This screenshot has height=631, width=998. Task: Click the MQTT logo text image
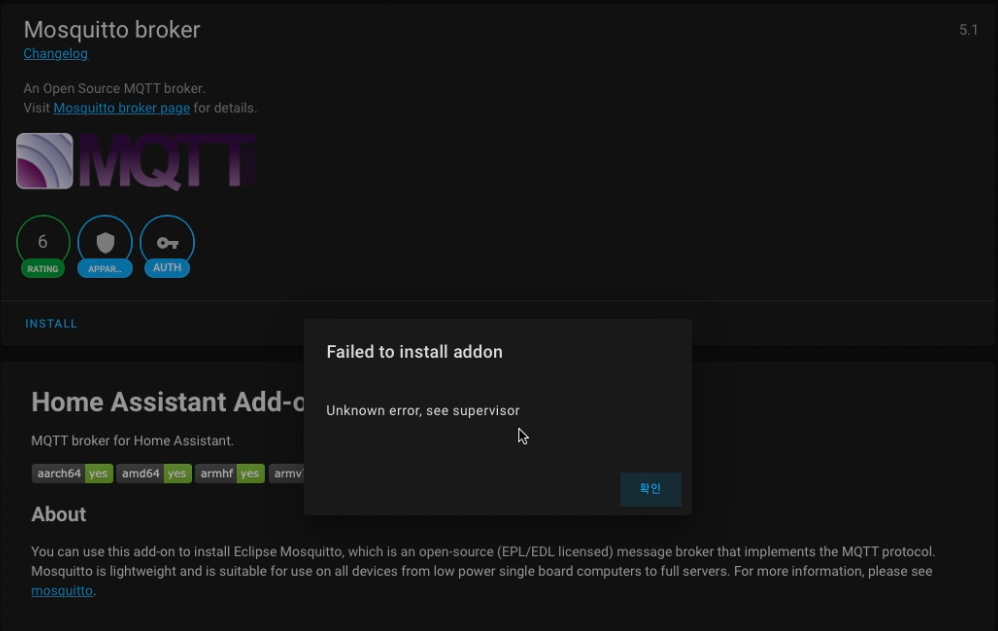[x=167, y=162]
